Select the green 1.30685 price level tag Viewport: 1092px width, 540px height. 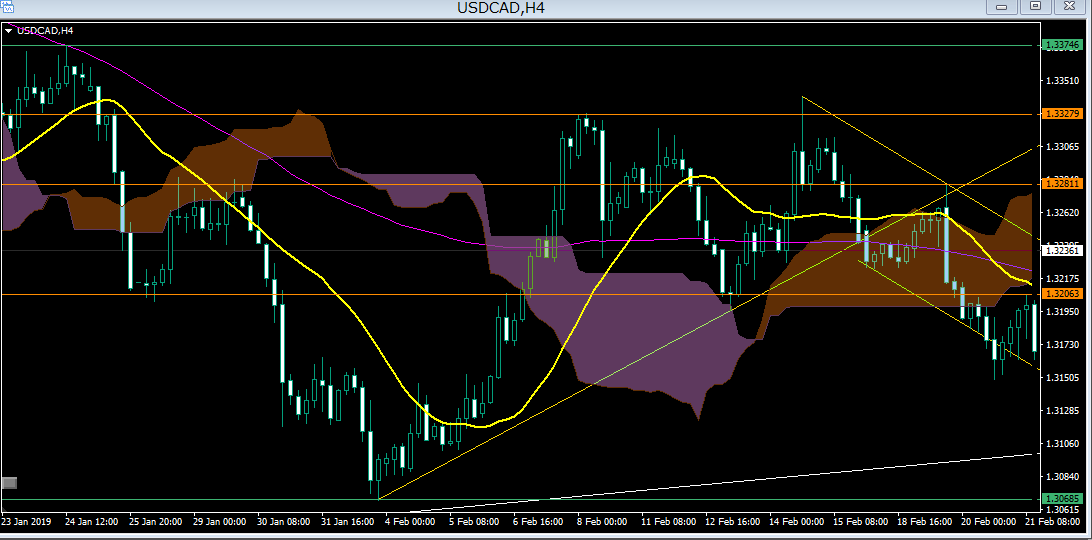click(1063, 499)
